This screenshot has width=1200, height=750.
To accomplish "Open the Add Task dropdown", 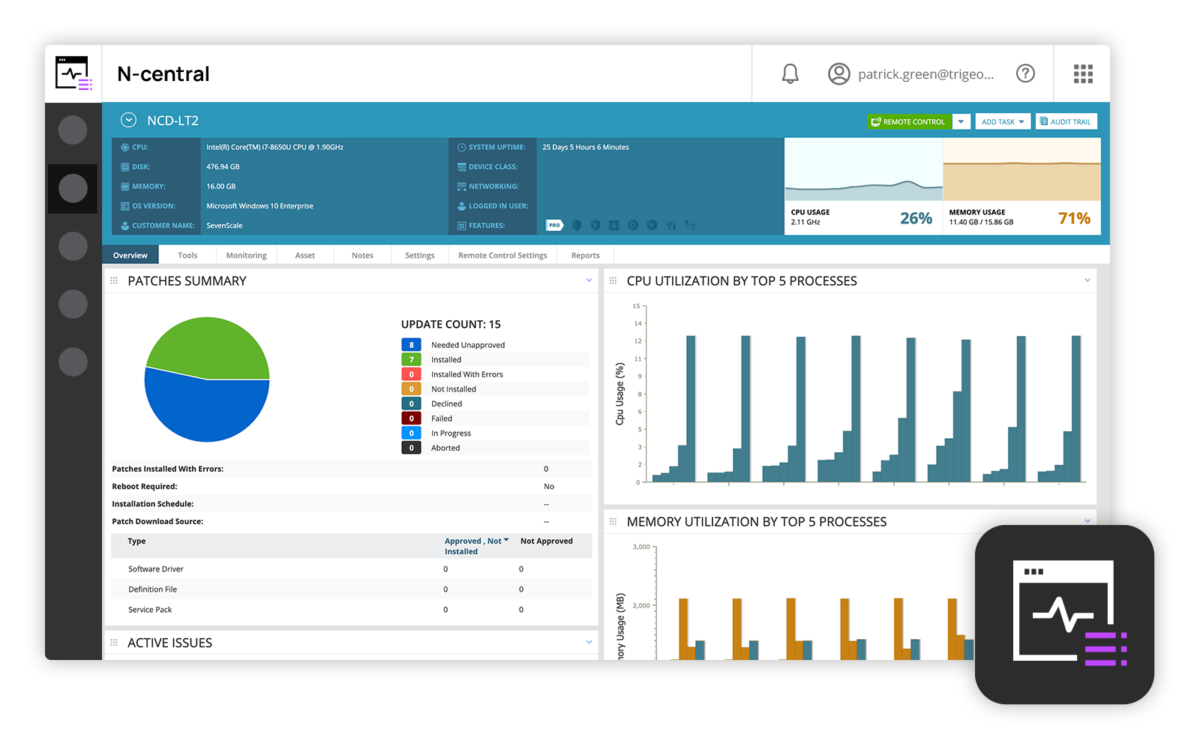I will tap(1002, 122).
